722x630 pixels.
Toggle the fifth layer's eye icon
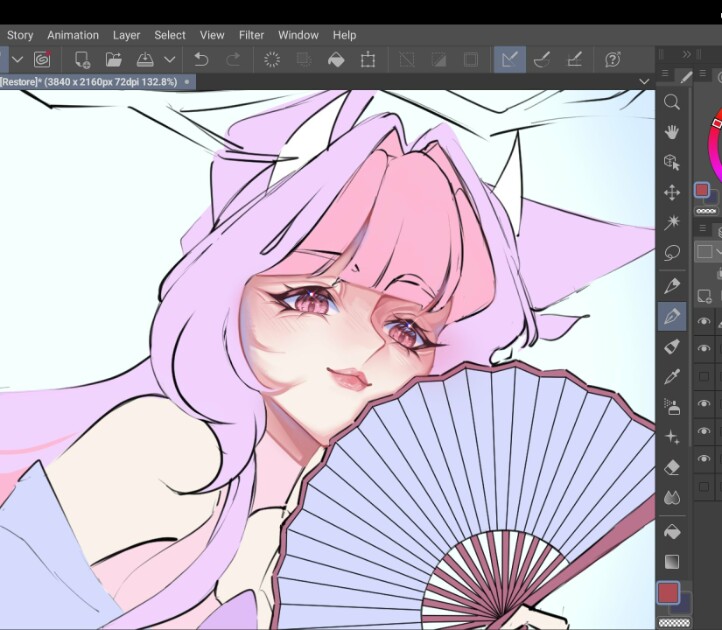704,431
